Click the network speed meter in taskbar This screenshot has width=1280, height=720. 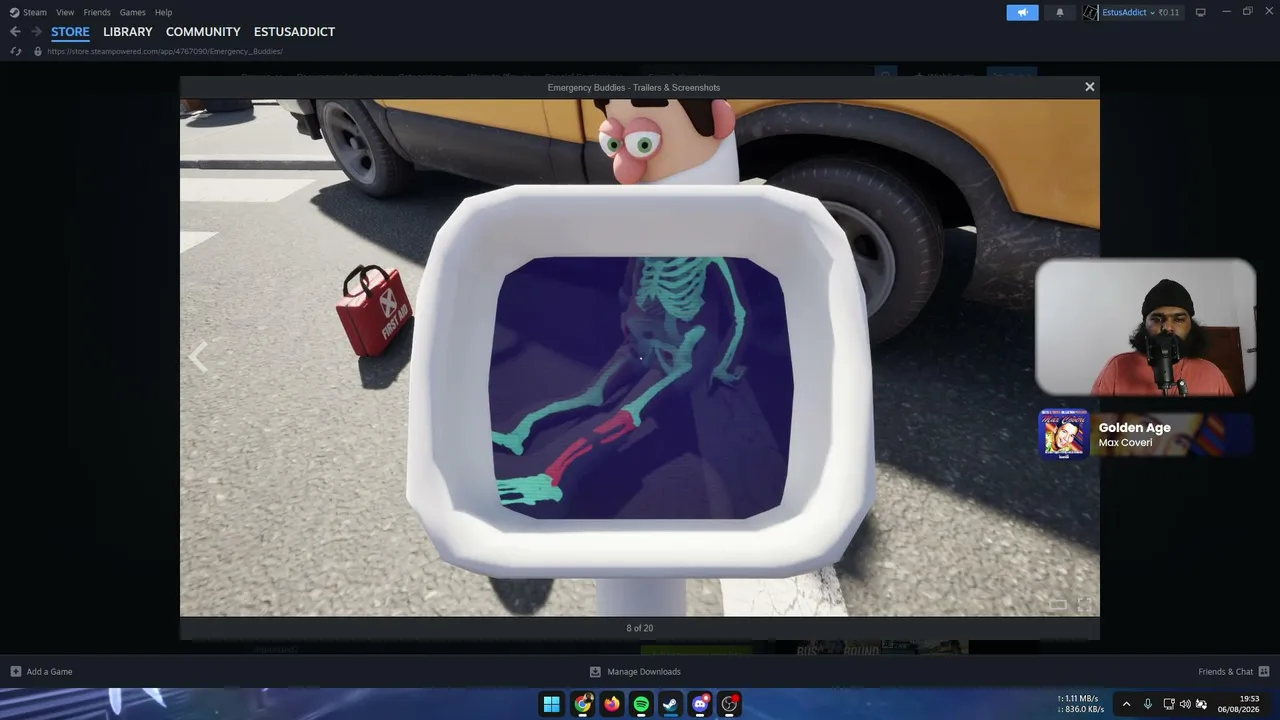click(x=1082, y=704)
